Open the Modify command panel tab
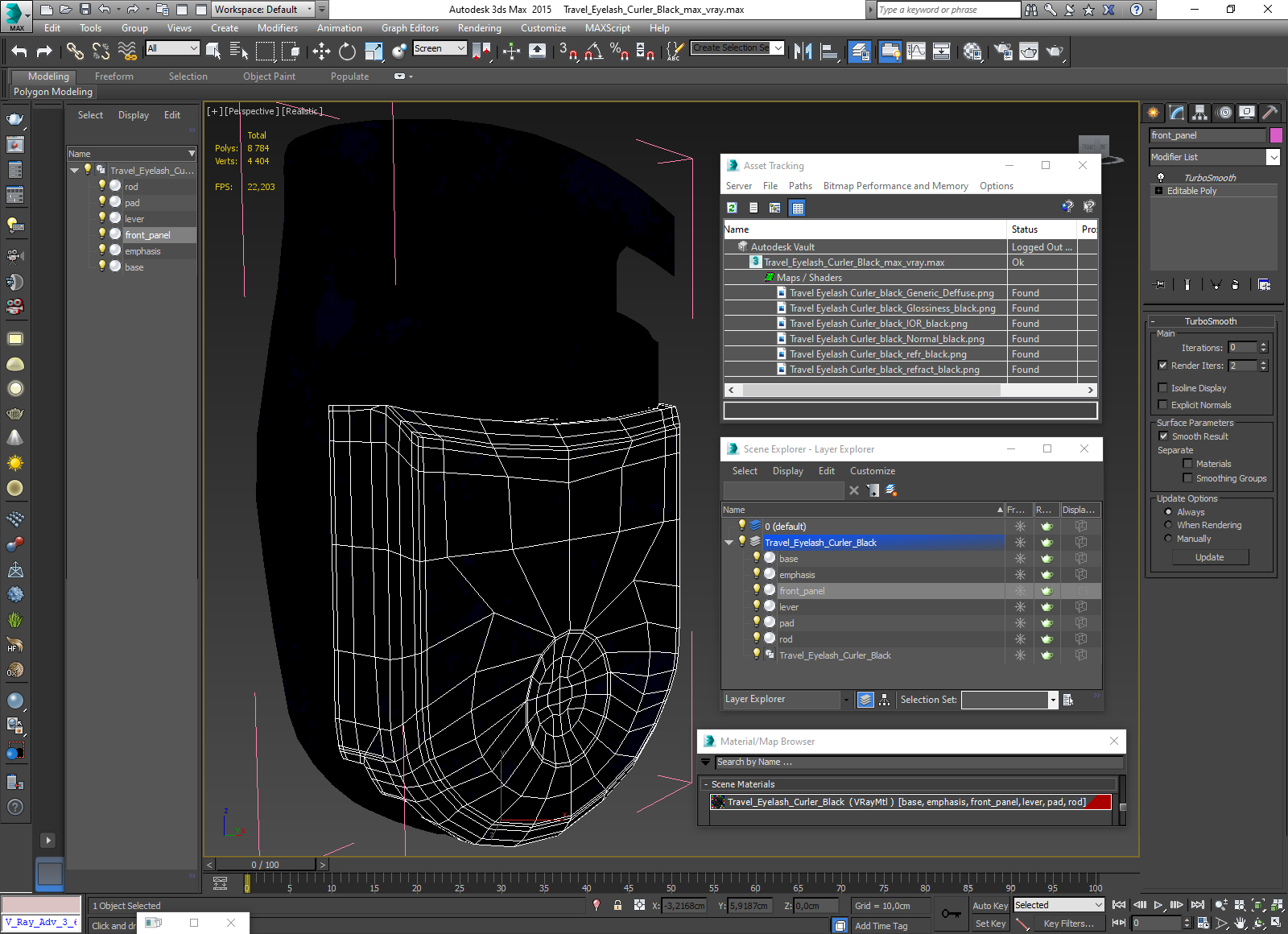The width and height of the screenshot is (1288, 934). [x=1177, y=113]
